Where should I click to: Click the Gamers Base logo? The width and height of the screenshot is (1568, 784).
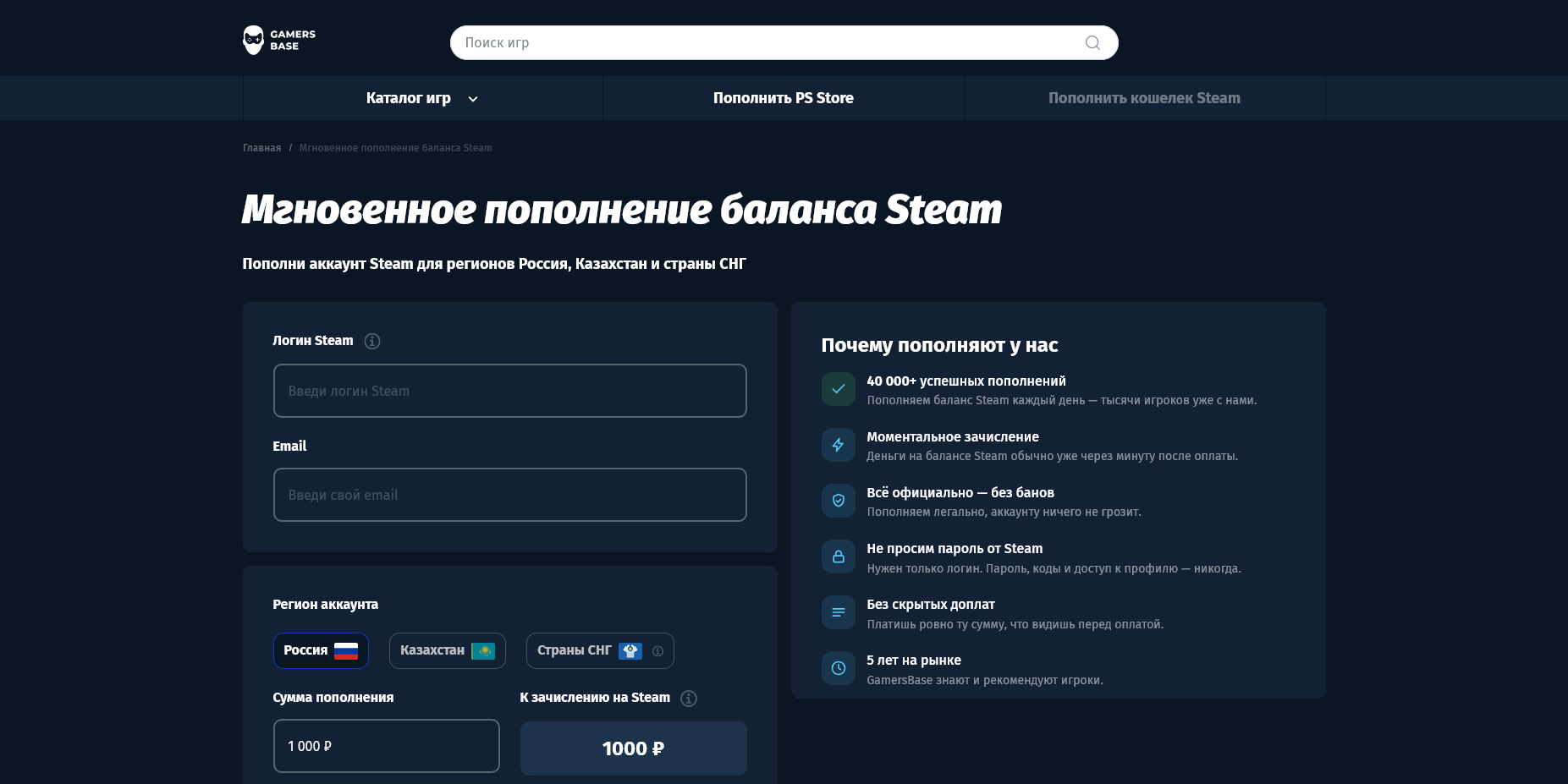coord(279,40)
